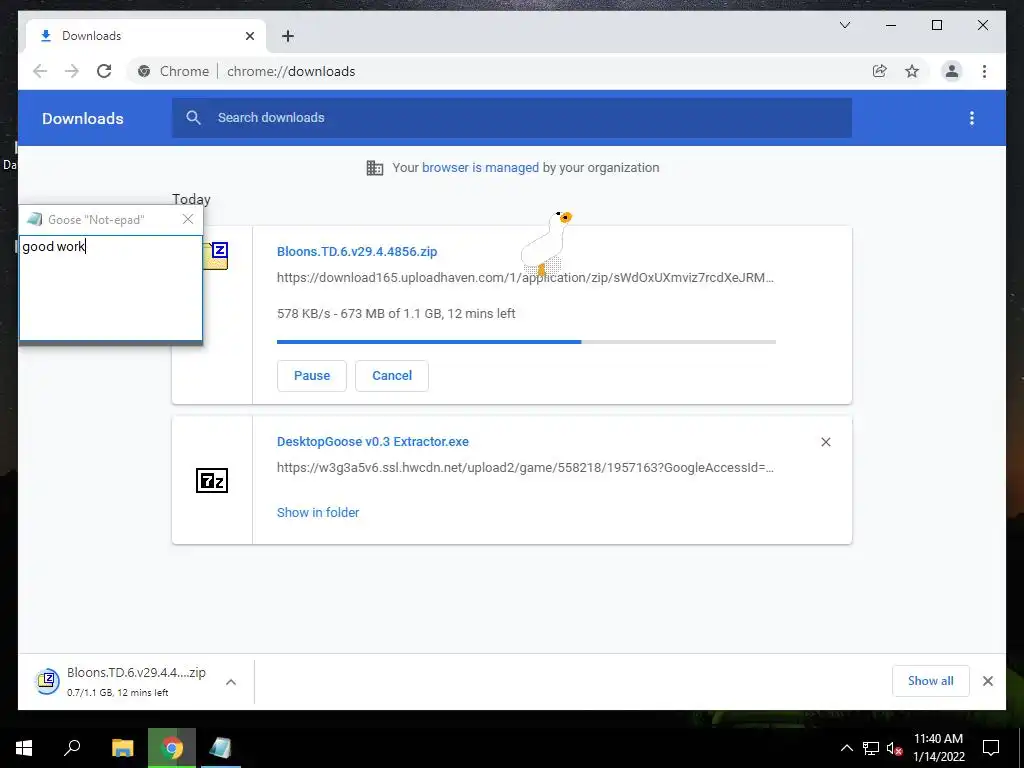Open the muted volume tray icon

[x=894, y=748]
